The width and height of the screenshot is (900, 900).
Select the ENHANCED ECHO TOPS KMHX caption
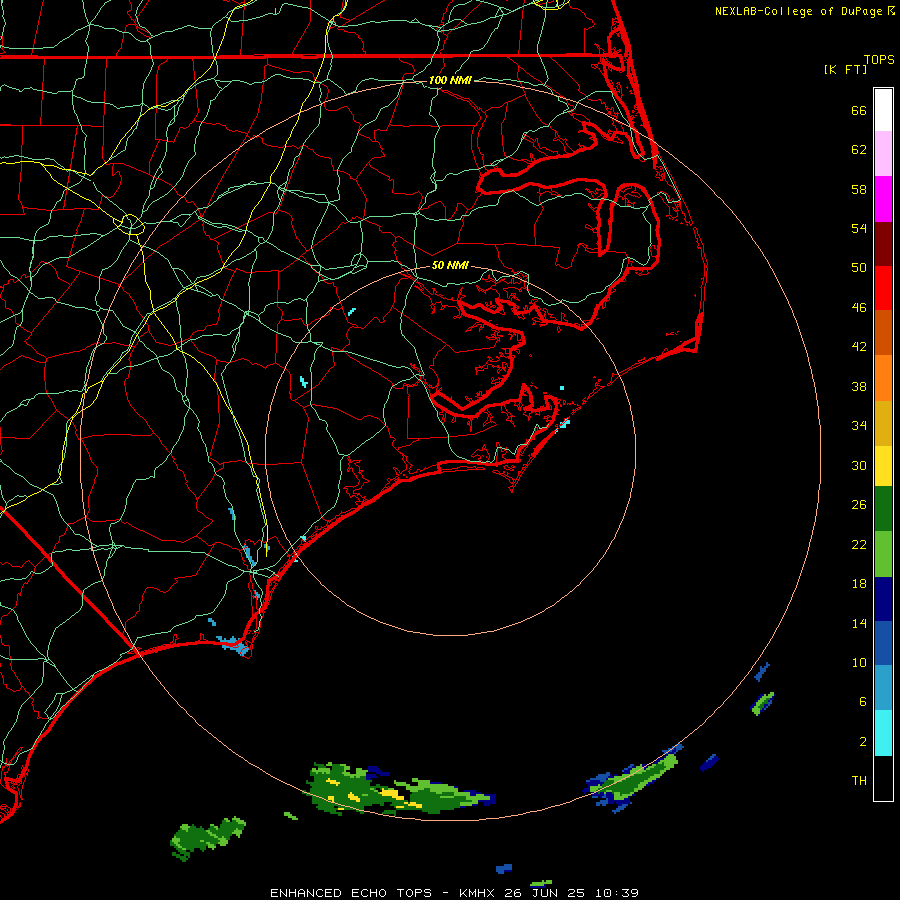[x=454, y=893]
